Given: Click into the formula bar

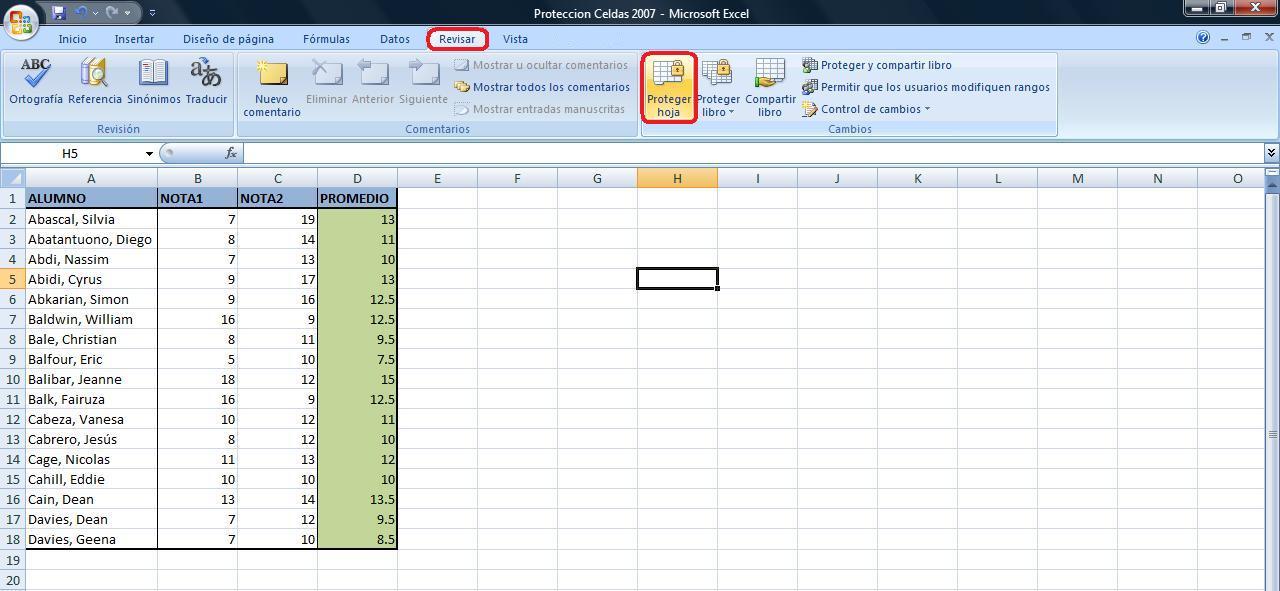Looking at the screenshot, I should click(x=753, y=153).
